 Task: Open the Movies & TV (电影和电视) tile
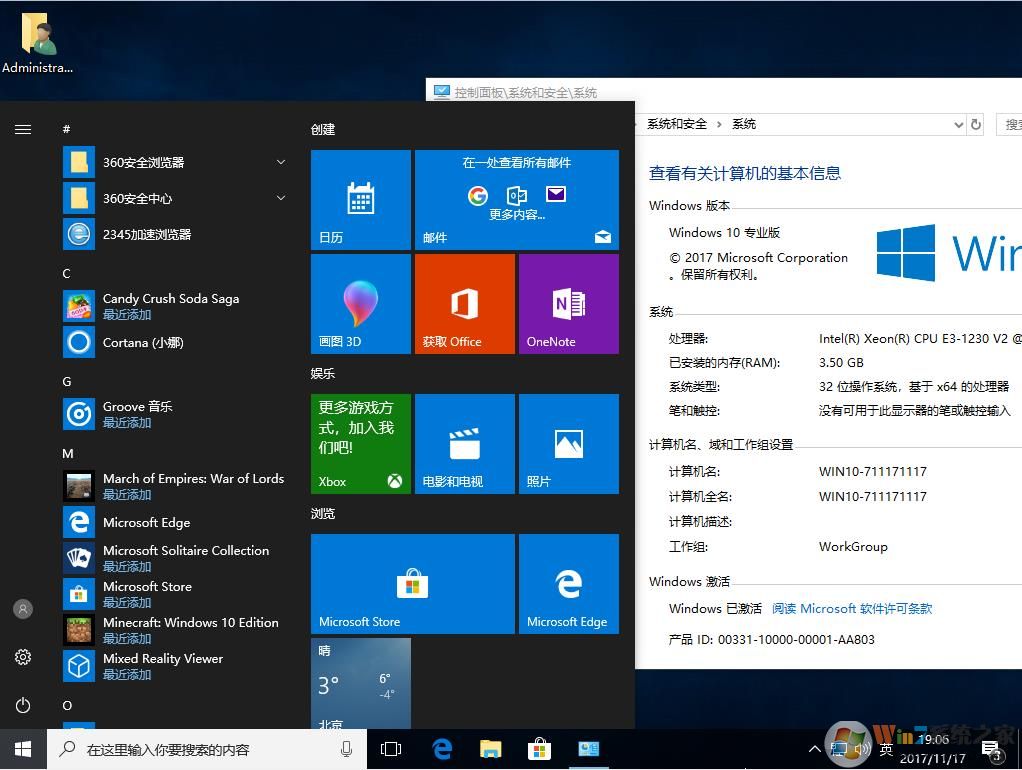[464, 443]
